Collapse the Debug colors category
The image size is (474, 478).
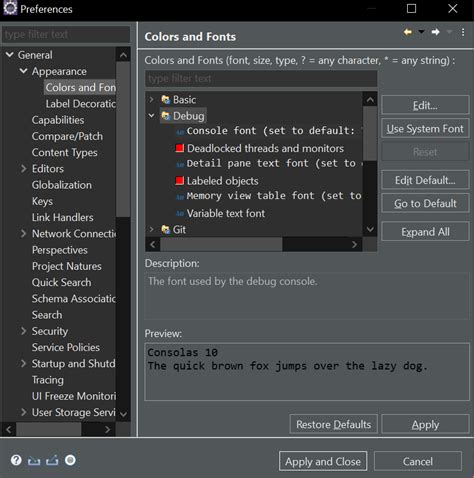pos(152,116)
